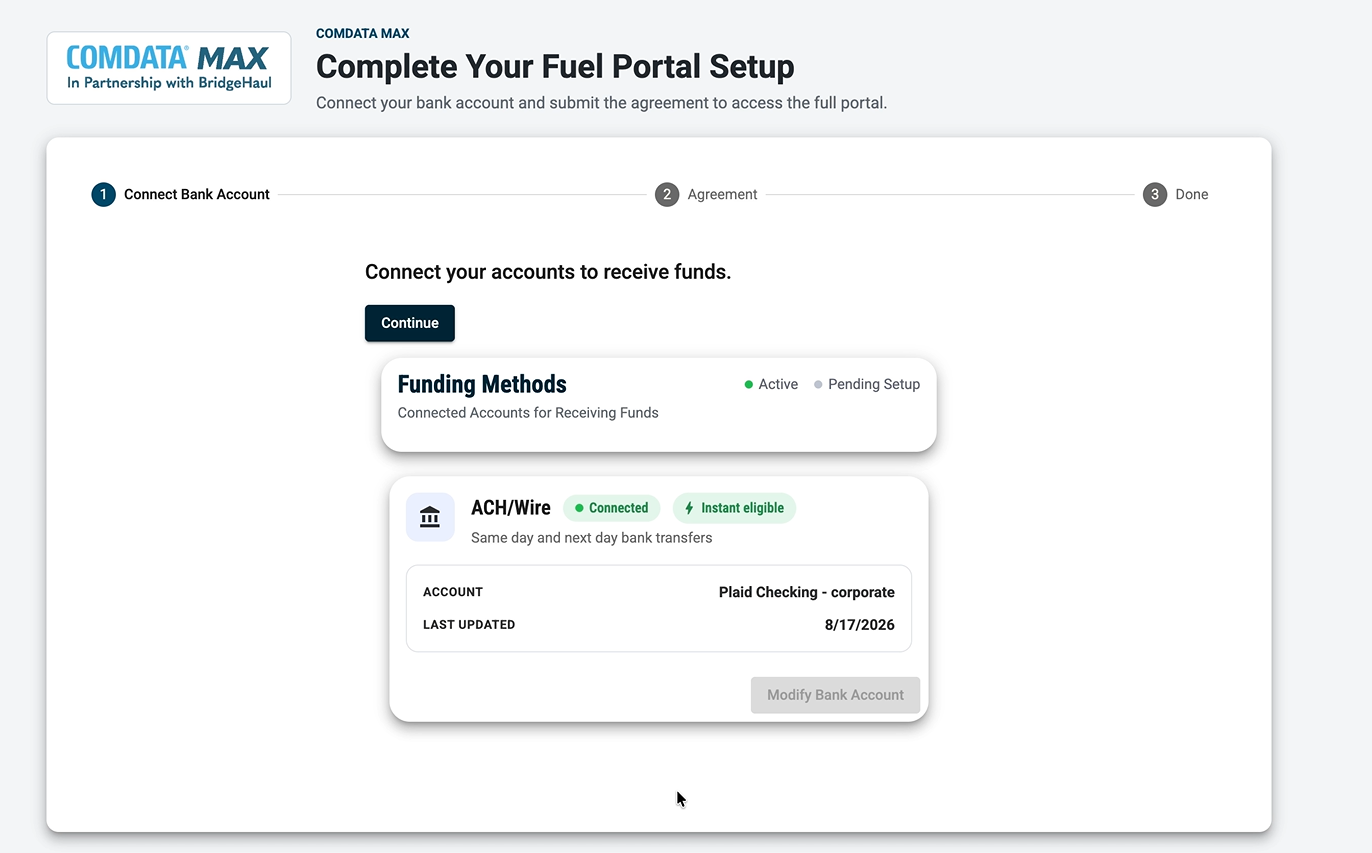Click Complete Your Fuel Portal Setup title
The width and height of the screenshot is (1372, 853).
pyautogui.click(x=555, y=67)
